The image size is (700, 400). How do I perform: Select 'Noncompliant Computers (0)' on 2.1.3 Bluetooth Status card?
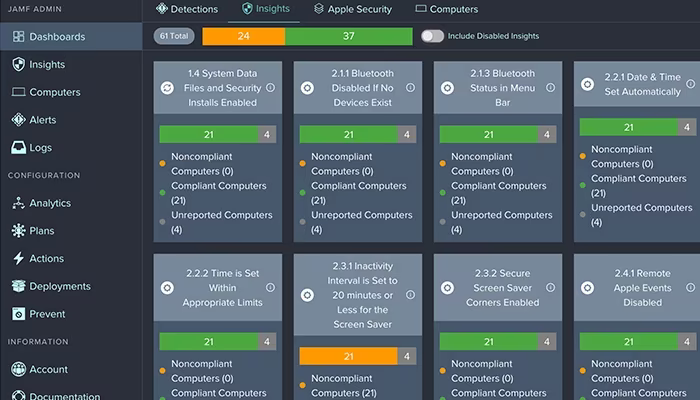pyautogui.click(x=482, y=164)
